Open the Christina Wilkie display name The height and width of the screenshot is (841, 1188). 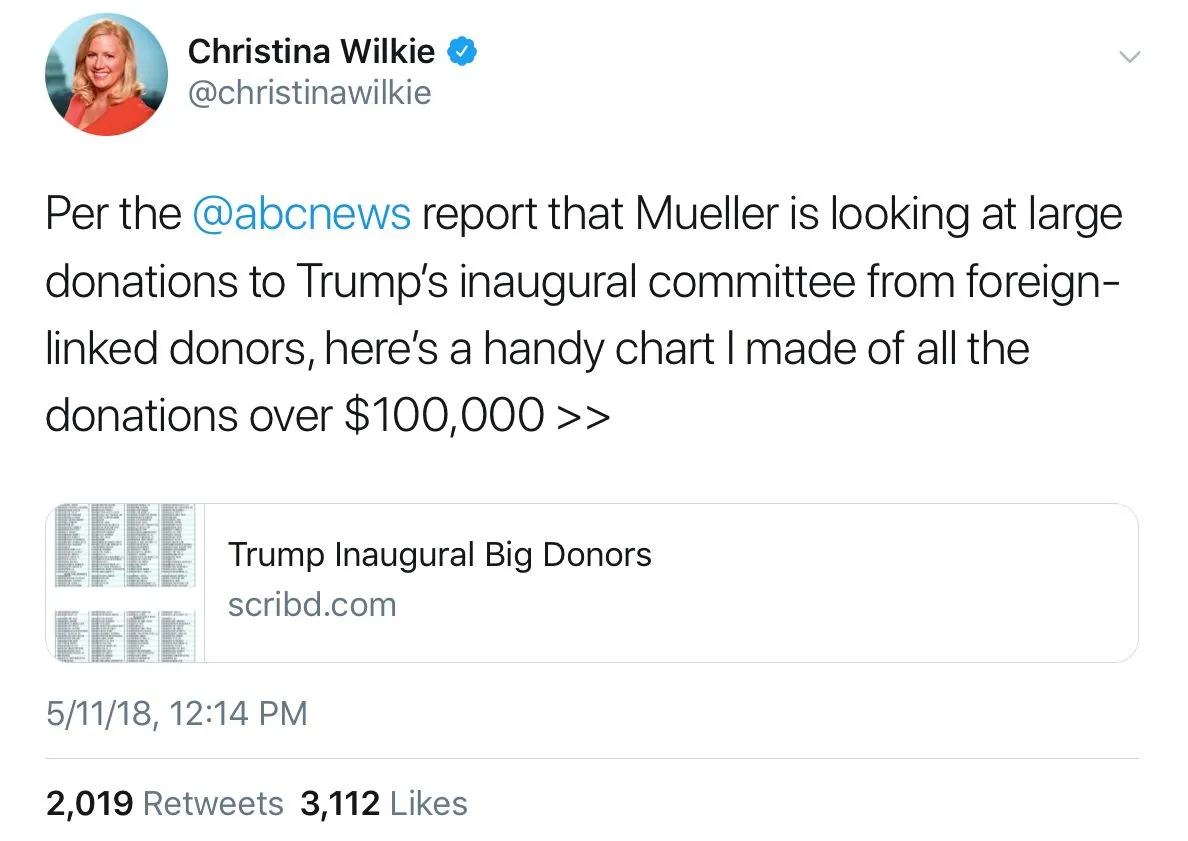pos(311,52)
